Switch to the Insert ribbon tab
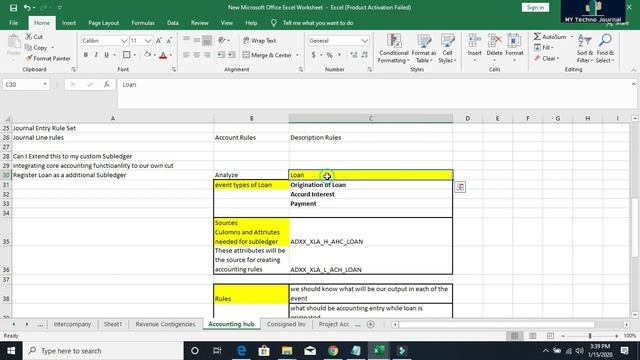Image resolution: width=640 pixels, height=360 pixels. coord(69,23)
